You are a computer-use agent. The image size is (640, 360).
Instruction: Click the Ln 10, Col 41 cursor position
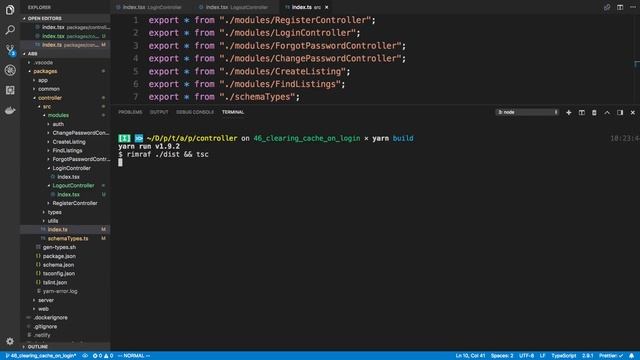coord(470,356)
